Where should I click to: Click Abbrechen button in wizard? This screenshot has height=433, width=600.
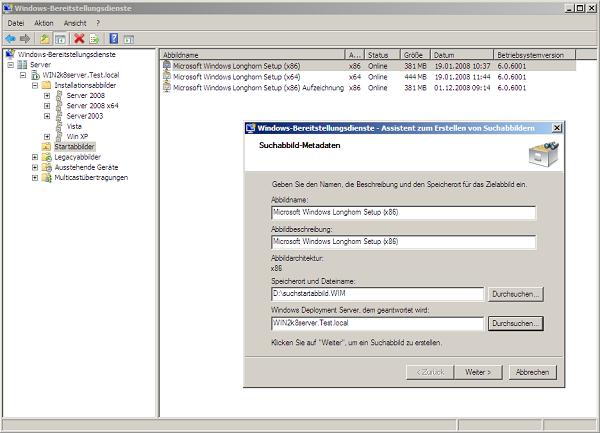(532, 372)
